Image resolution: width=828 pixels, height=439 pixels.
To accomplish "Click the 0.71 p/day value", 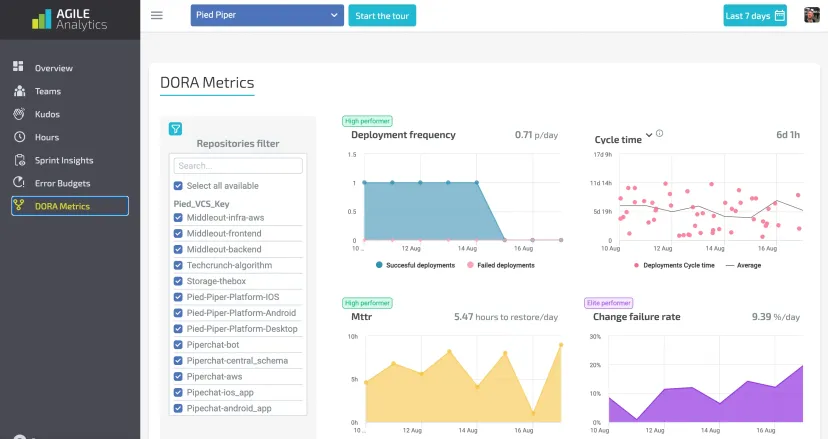I will pyautogui.click(x=537, y=135).
